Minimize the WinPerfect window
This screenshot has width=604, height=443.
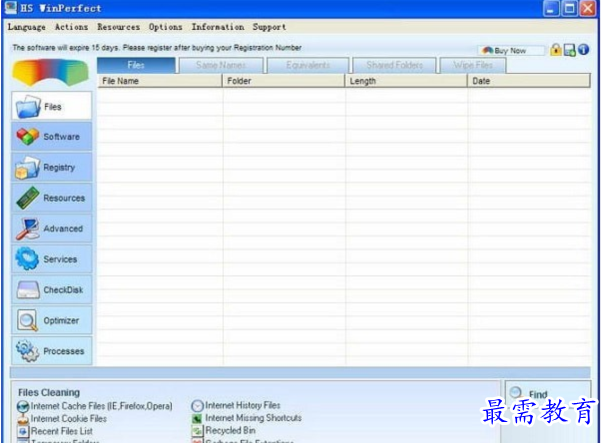[x=551, y=8]
